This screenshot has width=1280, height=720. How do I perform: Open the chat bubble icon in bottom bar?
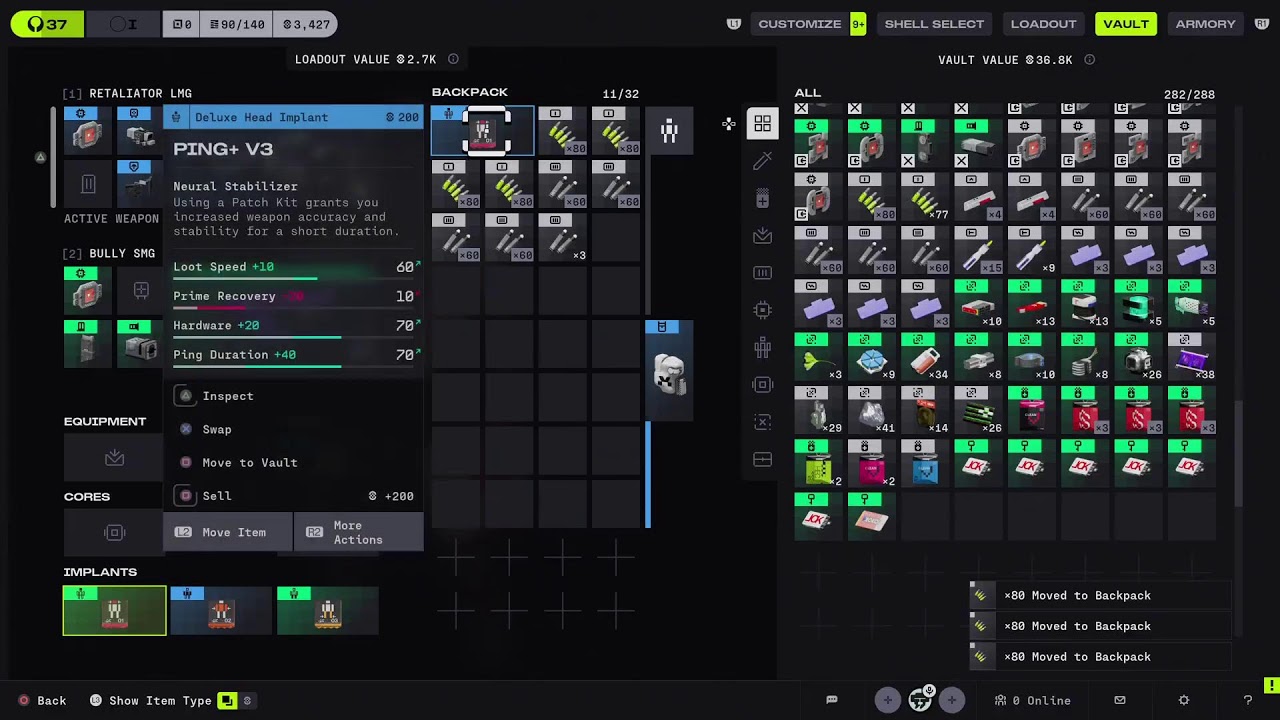tap(831, 700)
